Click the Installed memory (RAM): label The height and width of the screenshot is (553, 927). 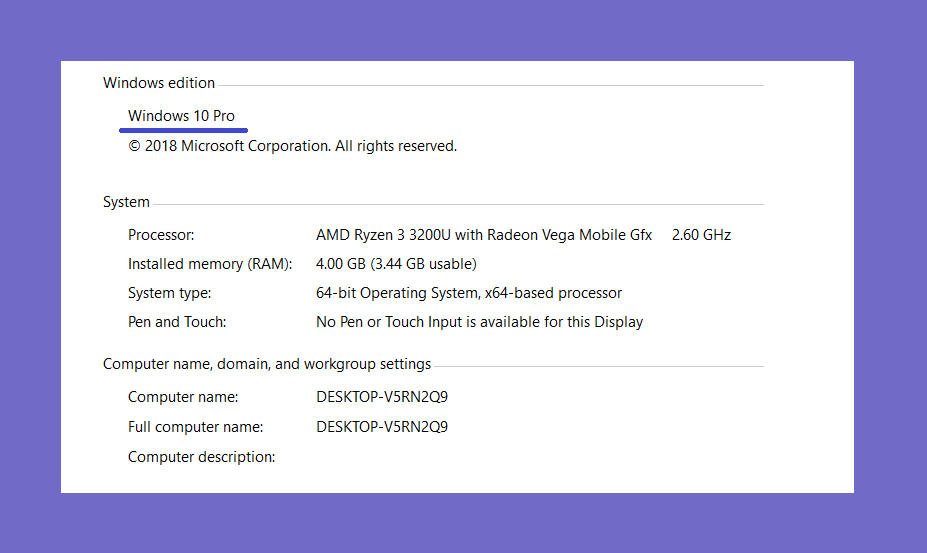click(x=210, y=264)
